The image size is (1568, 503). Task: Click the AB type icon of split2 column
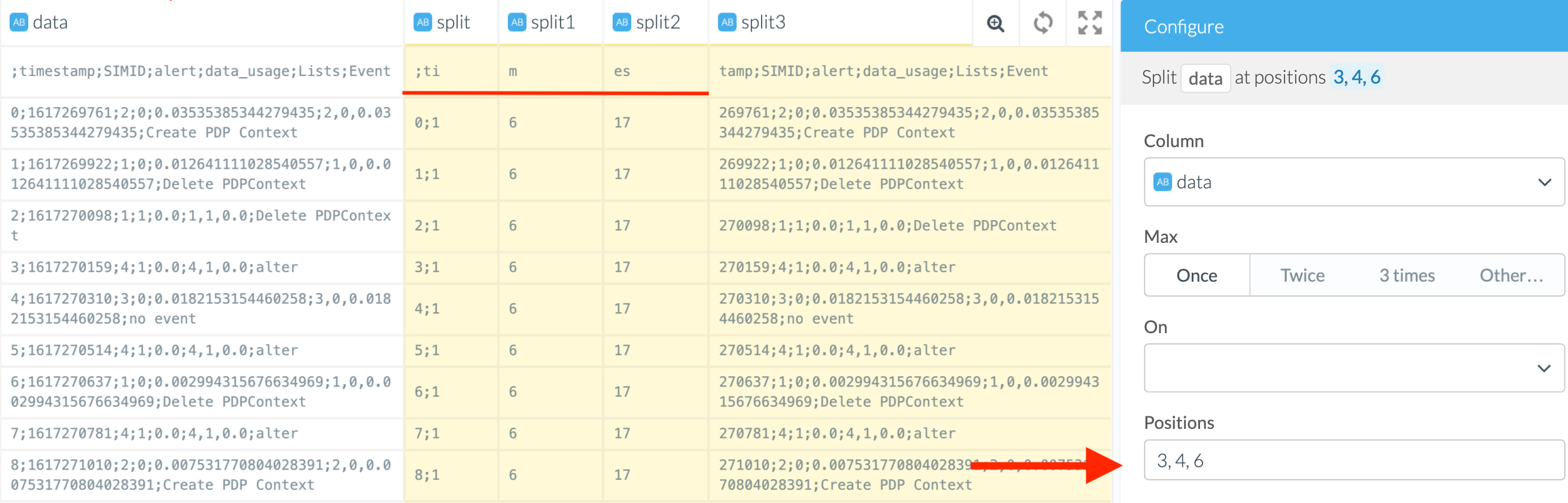(622, 23)
